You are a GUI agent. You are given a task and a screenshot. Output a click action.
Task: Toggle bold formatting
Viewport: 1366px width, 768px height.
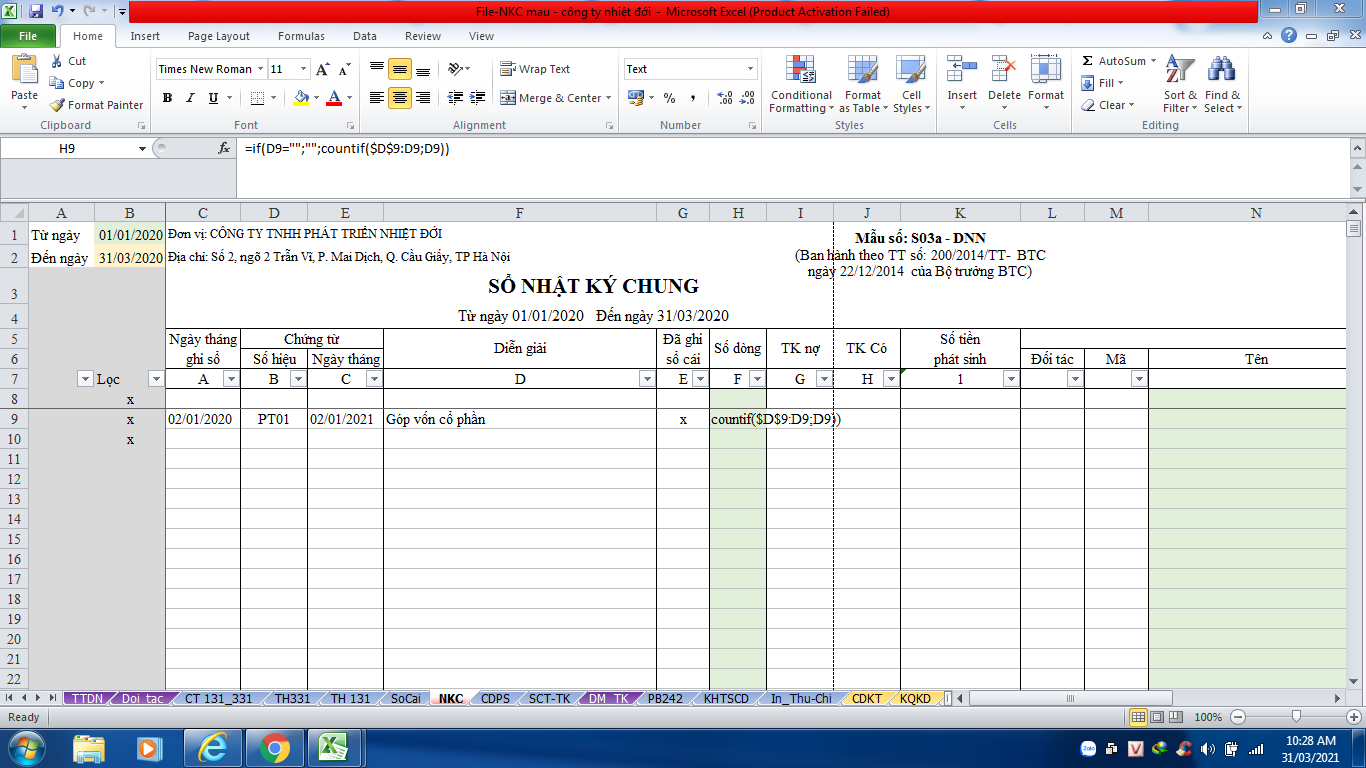tap(167, 98)
